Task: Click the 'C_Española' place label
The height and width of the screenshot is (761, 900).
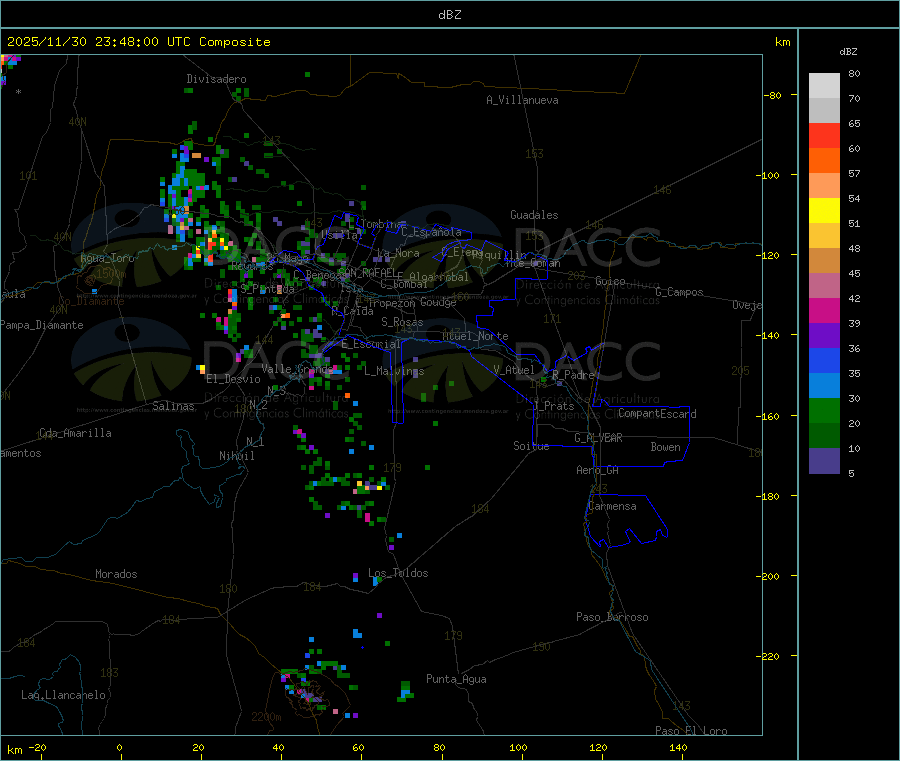Action: point(432,232)
